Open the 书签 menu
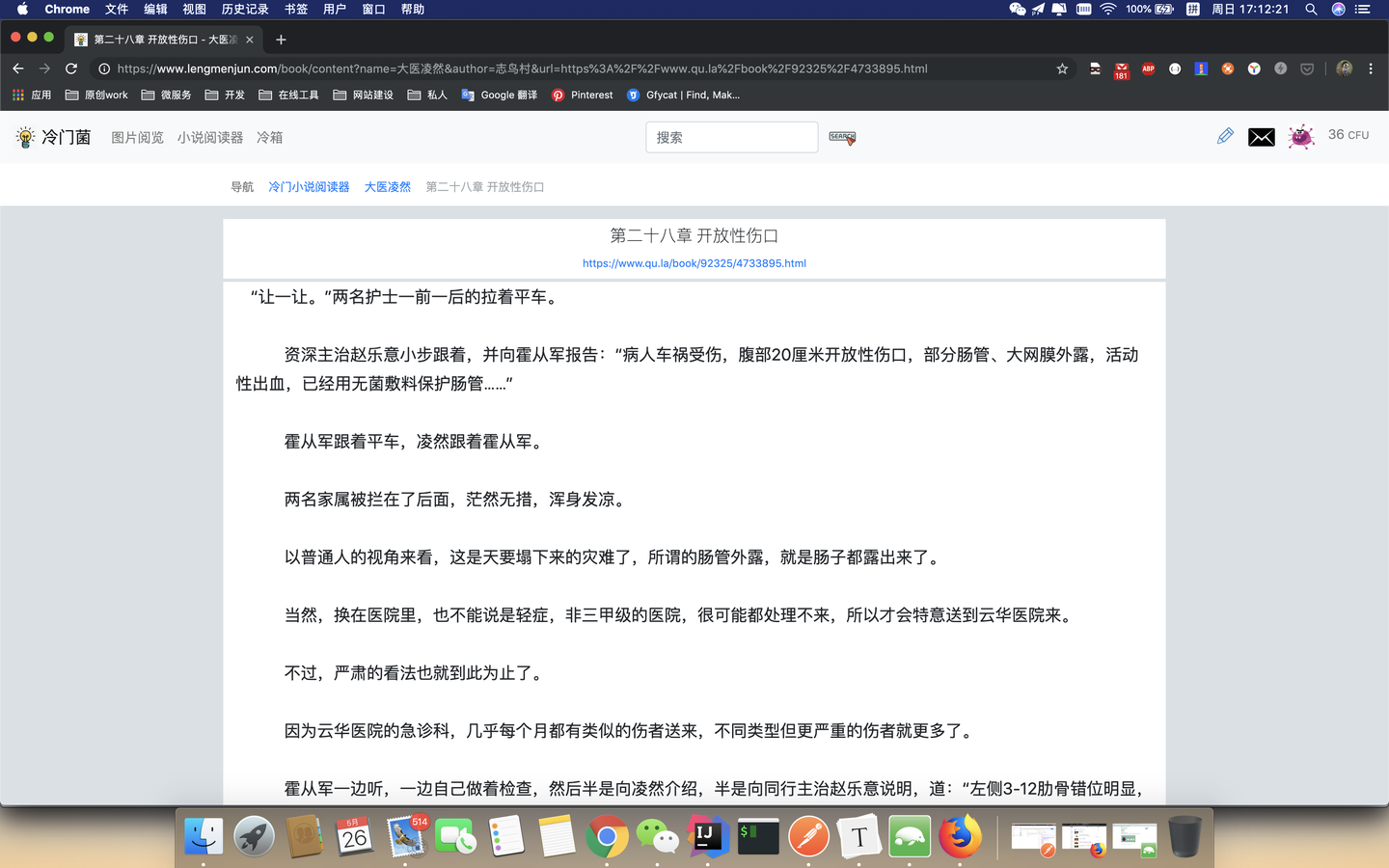The width and height of the screenshot is (1389, 868). [x=296, y=9]
